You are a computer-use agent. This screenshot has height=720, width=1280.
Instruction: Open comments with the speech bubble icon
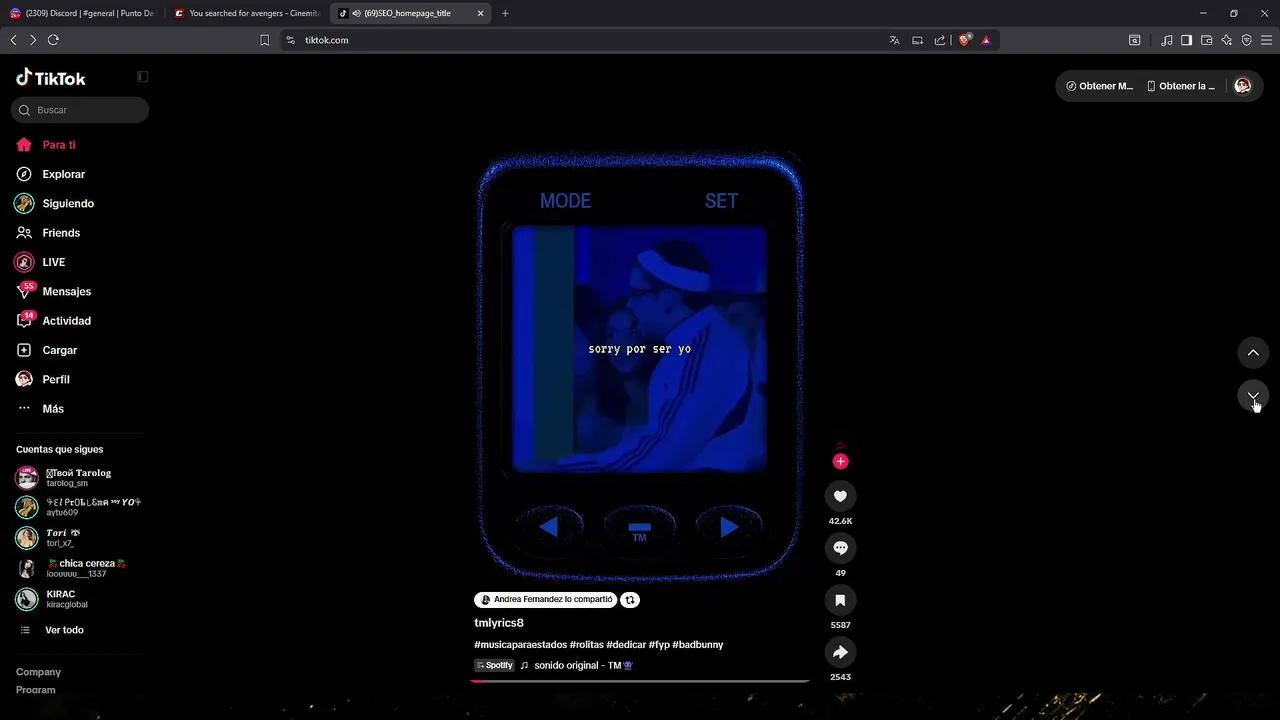click(840, 548)
